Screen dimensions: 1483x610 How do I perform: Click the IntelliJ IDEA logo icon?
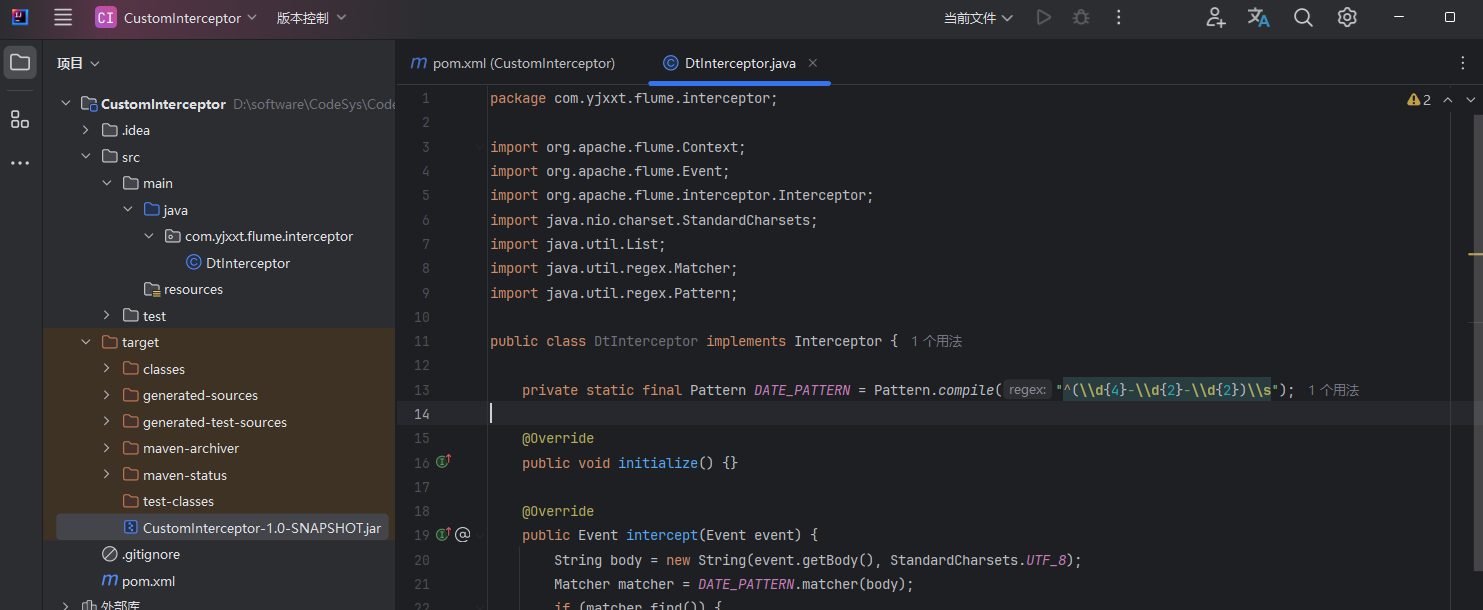pyautogui.click(x=19, y=17)
